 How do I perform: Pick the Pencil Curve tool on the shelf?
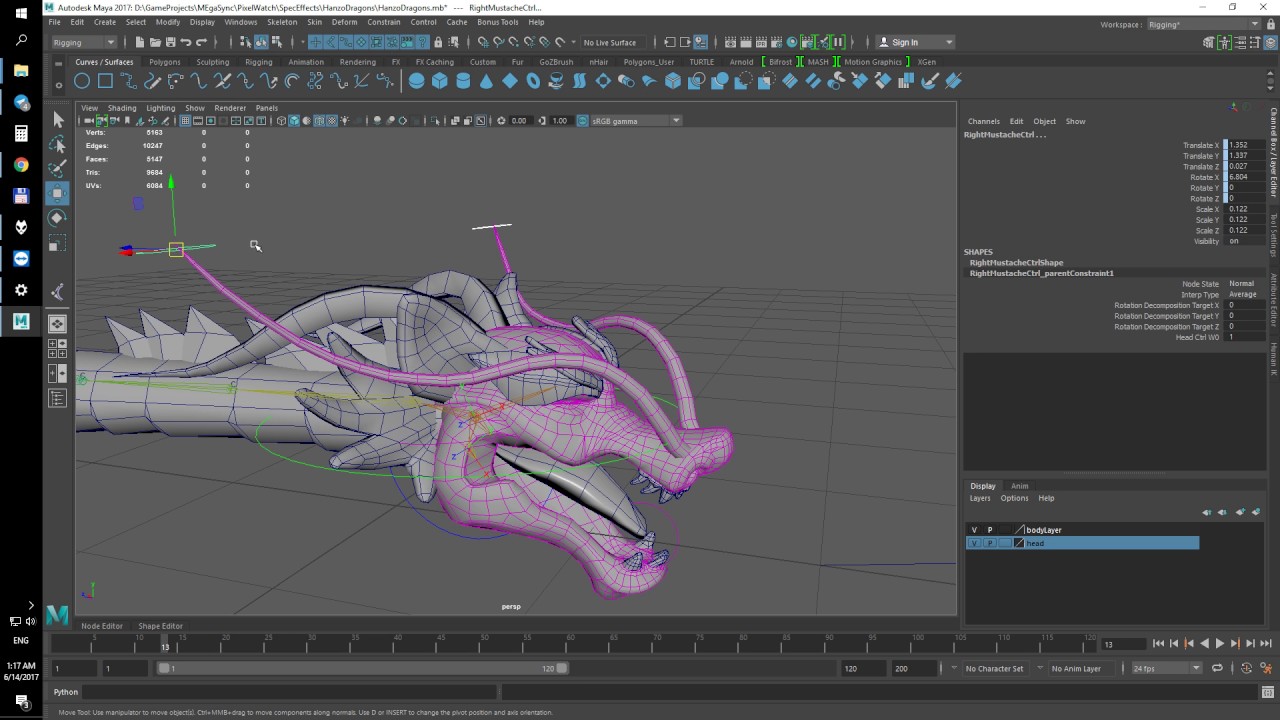[152, 81]
